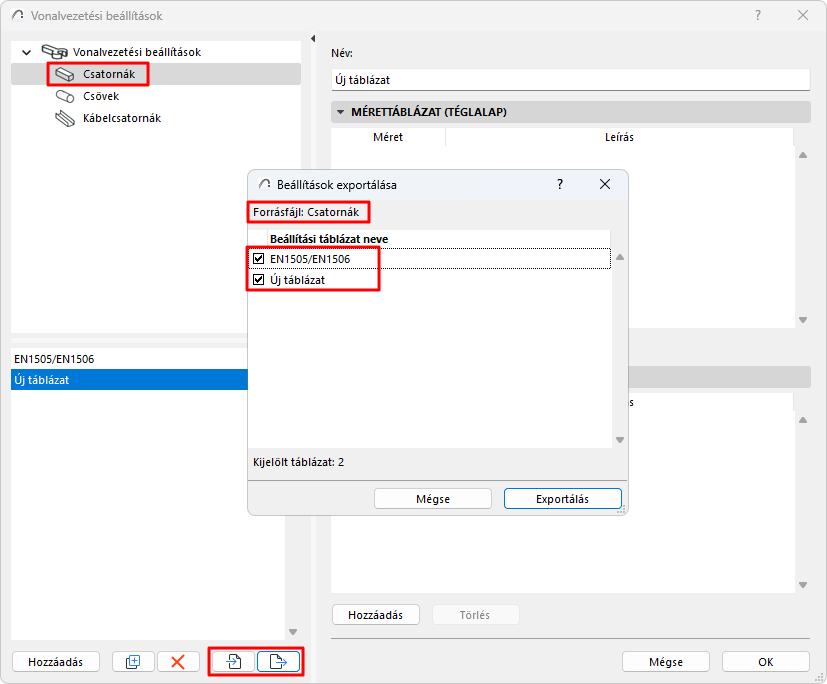Cancel the export dialog with Mégse
This screenshot has height=684, width=827.
coord(432,499)
